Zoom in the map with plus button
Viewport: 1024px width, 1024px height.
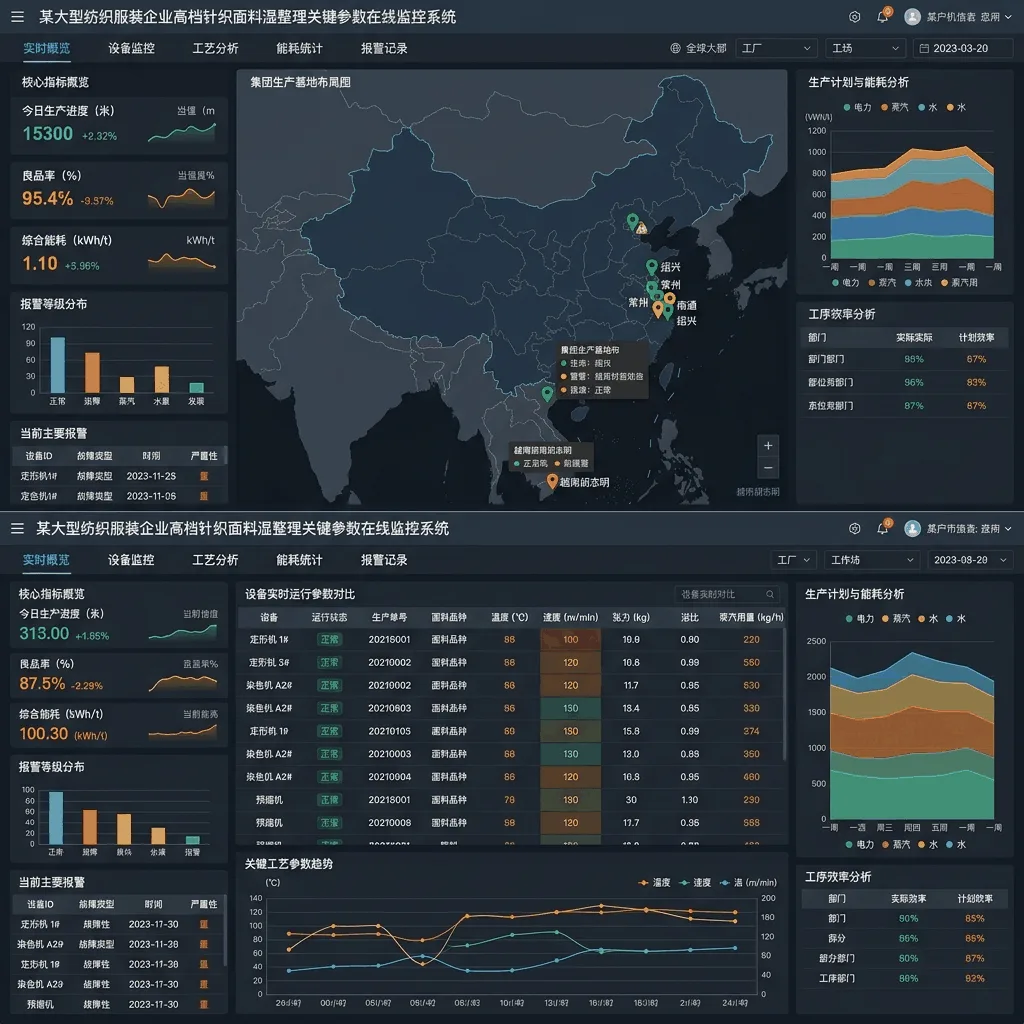pyautogui.click(x=768, y=445)
